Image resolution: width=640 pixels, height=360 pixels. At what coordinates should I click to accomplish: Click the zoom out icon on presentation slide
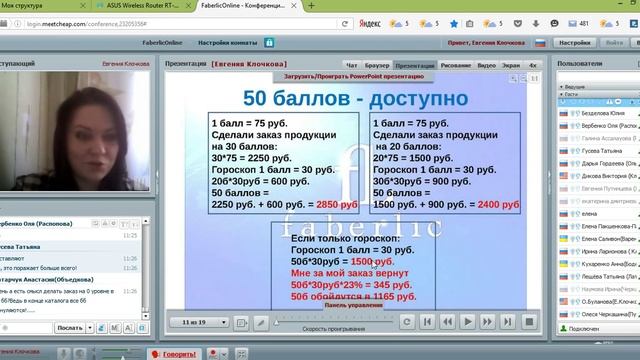tap(524, 78)
